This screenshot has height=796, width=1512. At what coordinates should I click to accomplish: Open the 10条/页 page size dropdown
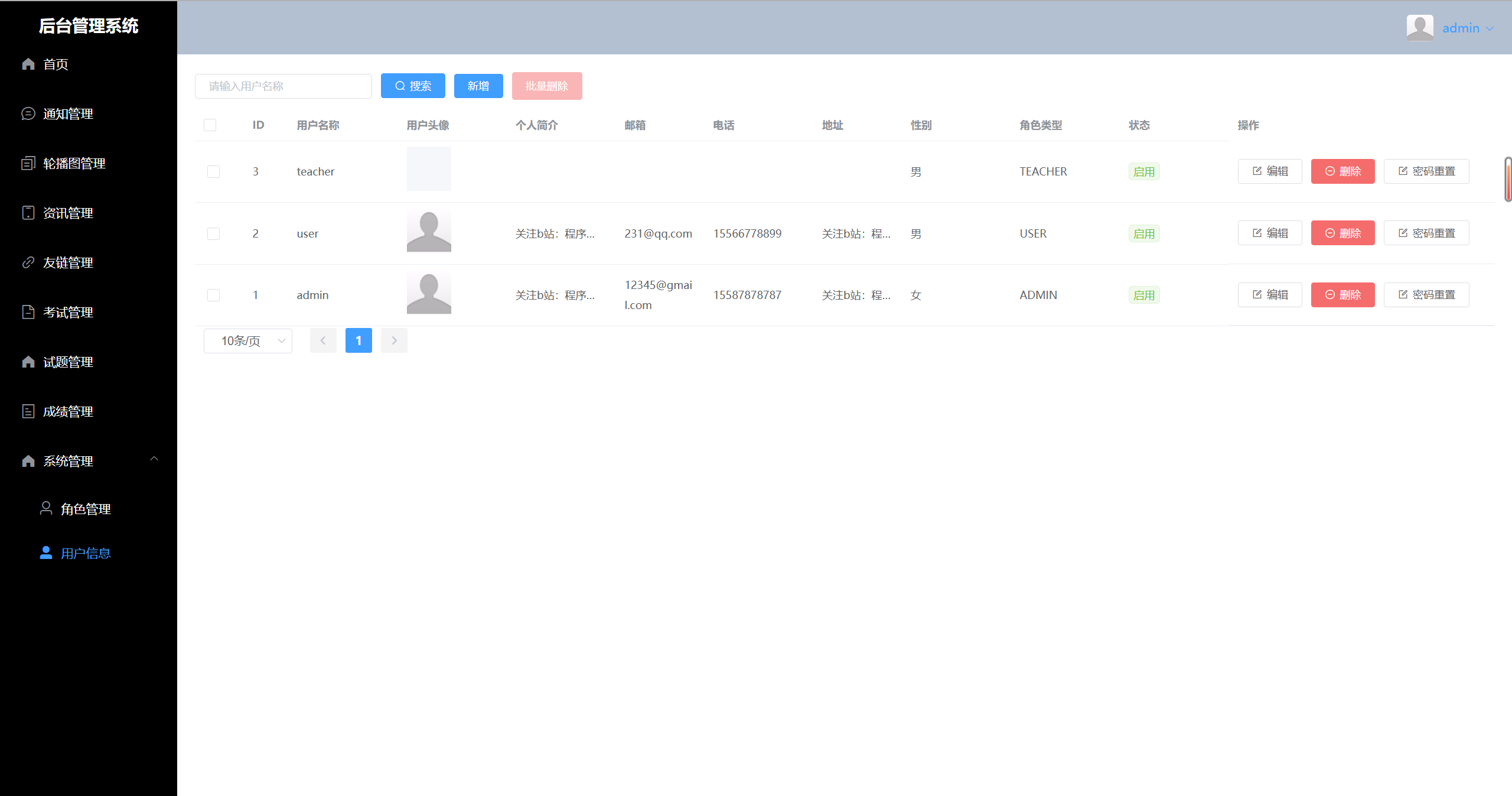[x=248, y=341]
